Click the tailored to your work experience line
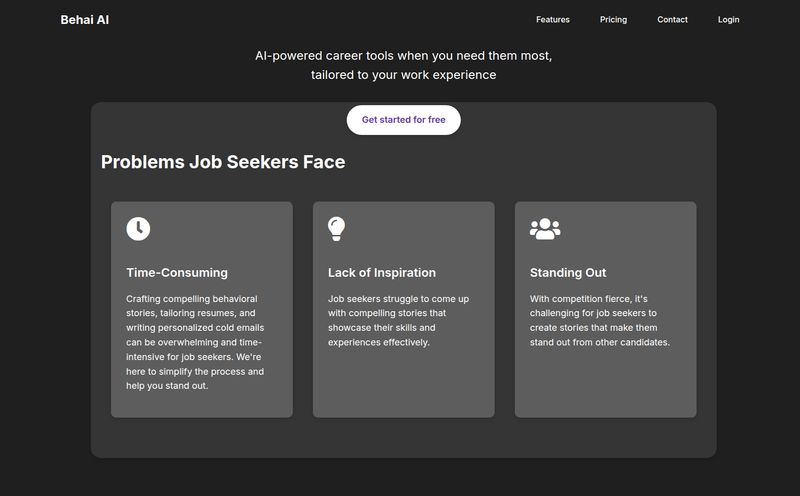Image resolution: width=800 pixels, height=496 pixels. (404, 75)
